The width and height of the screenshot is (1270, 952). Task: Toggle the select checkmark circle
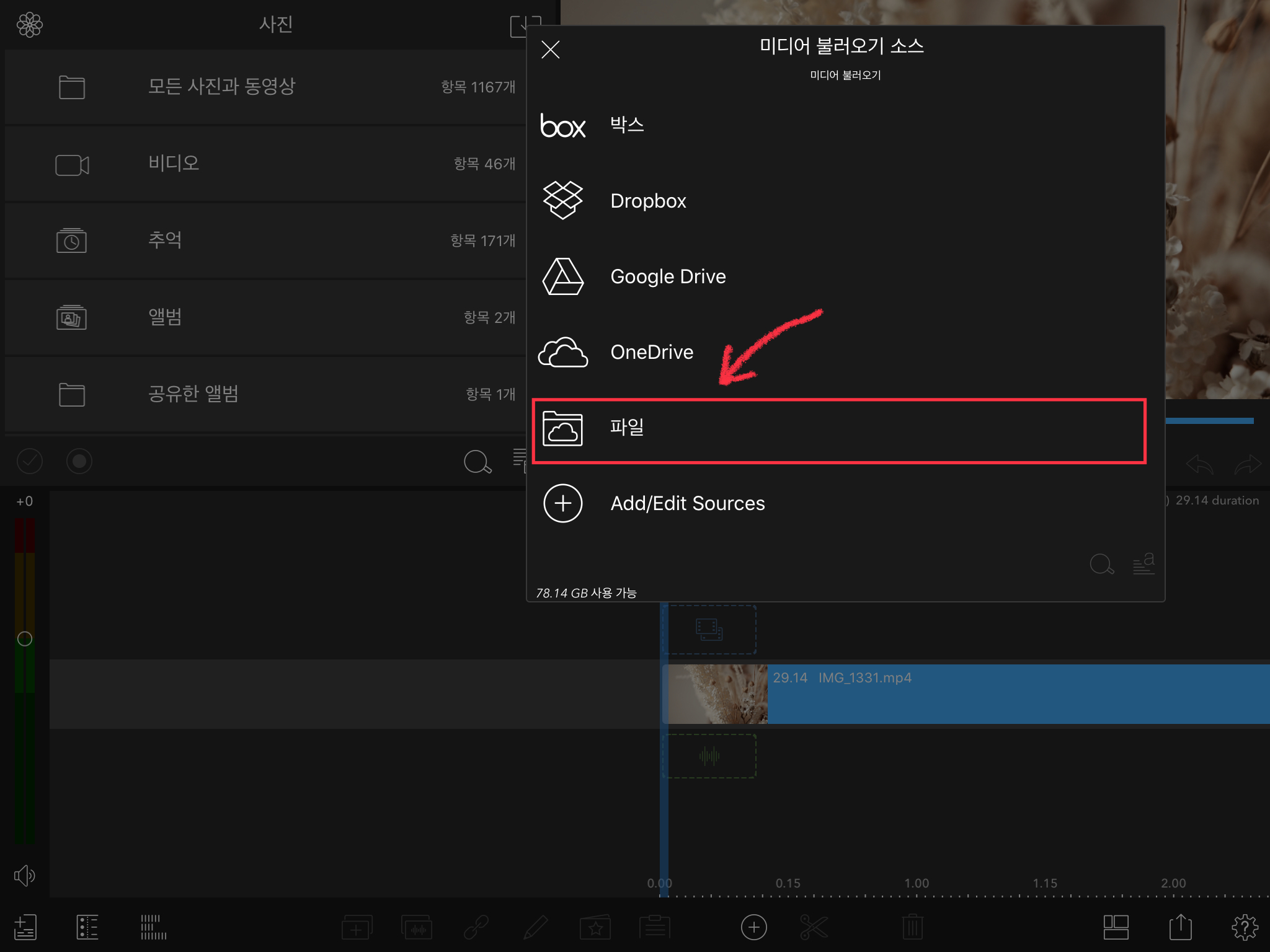coord(30,461)
